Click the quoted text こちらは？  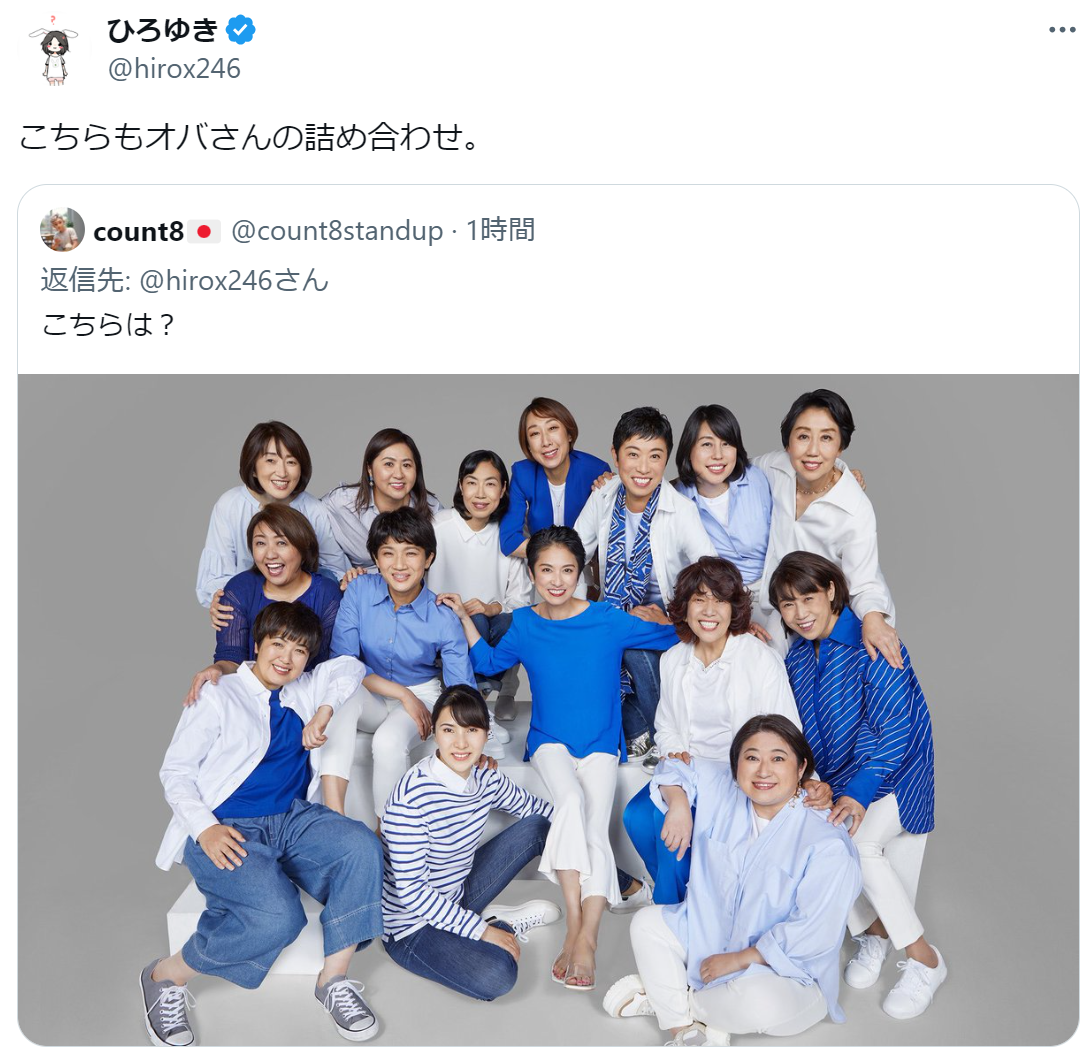click(108, 324)
